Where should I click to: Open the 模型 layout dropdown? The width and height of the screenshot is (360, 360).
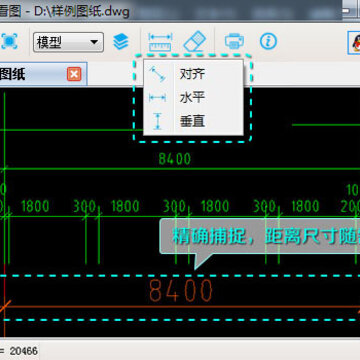[68, 42]
